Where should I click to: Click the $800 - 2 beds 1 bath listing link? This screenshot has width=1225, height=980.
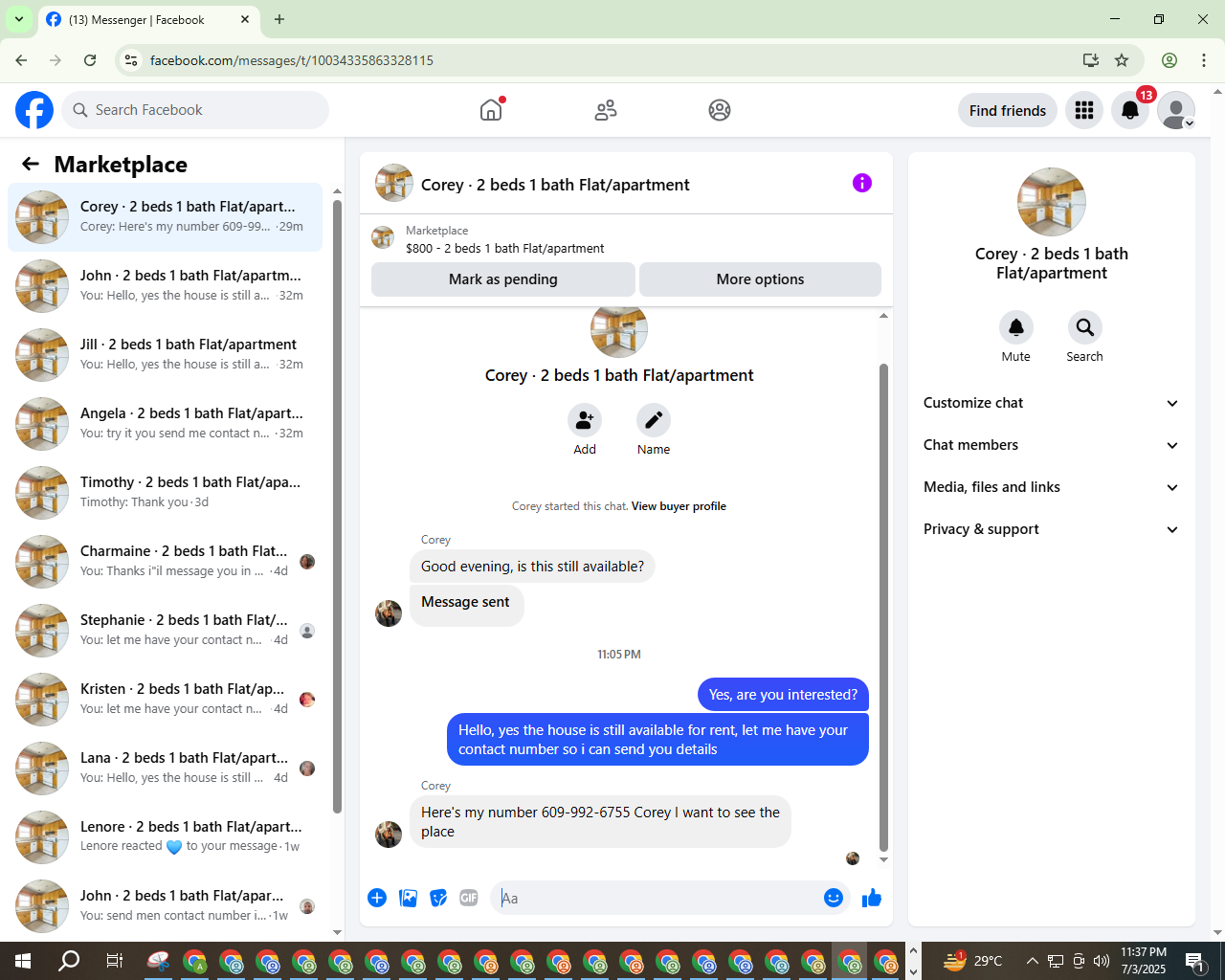pyautogui.click(x=505, y=248)
